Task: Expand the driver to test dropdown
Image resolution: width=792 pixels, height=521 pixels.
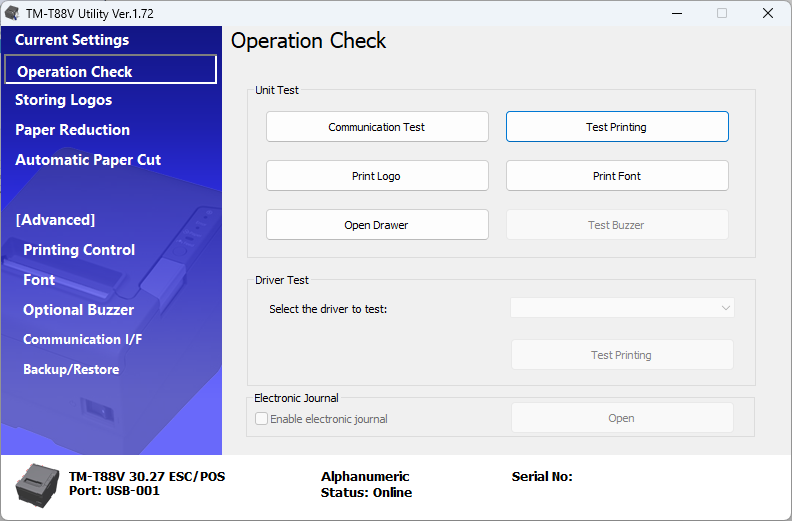Action: pyautogui.click(x=622, y=308)
